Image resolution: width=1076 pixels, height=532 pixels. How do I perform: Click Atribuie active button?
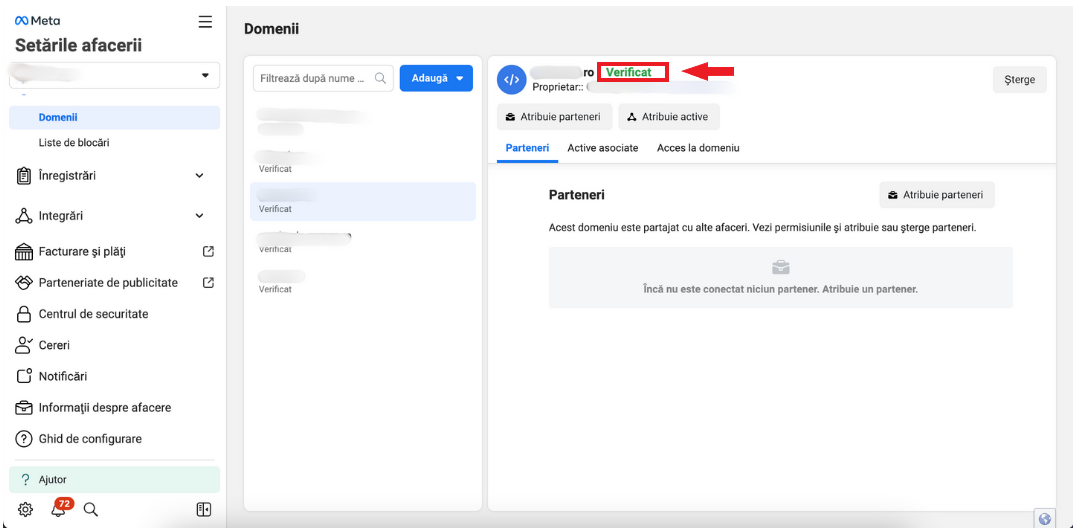coord(668,117)
